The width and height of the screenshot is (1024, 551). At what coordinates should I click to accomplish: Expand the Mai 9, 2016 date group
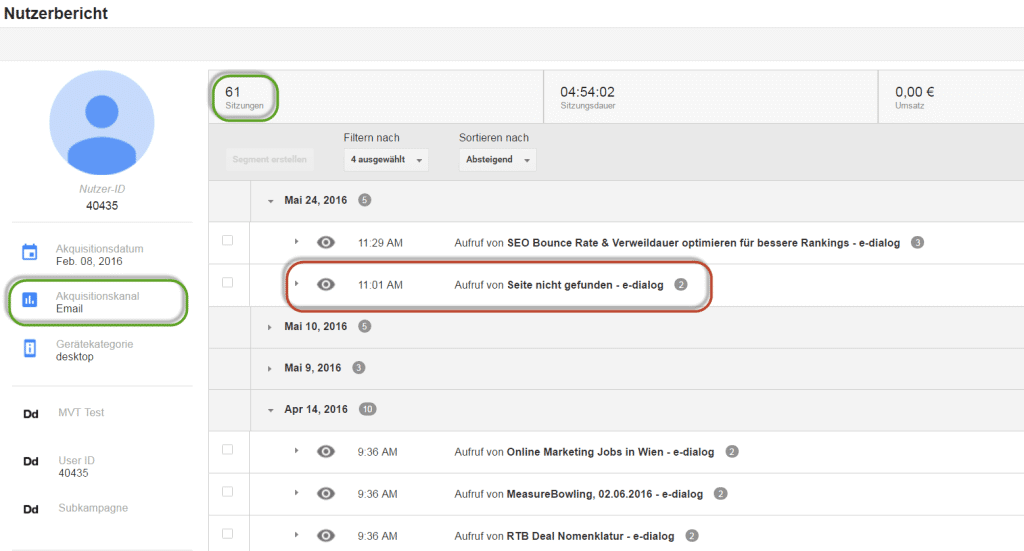[x=270, y=368]
